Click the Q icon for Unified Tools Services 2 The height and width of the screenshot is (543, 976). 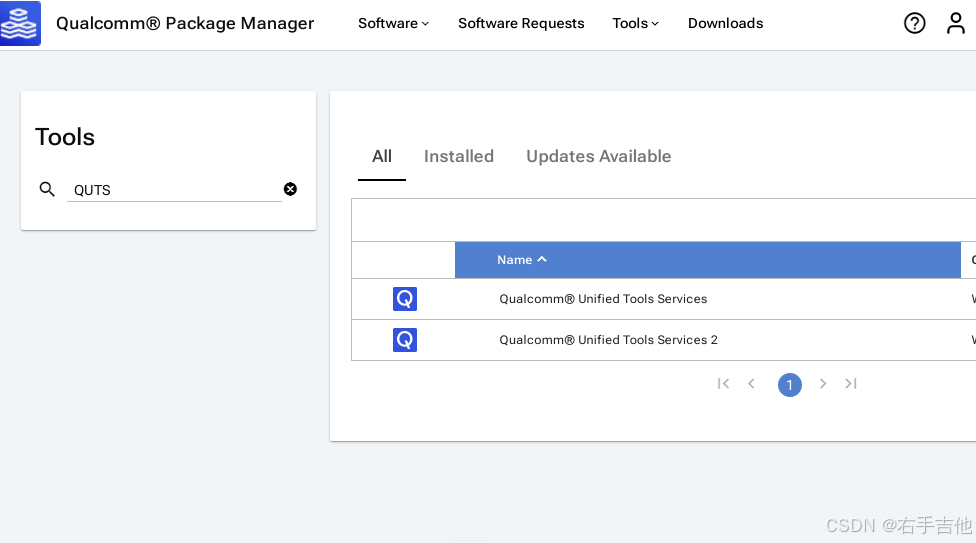(405, 340)
